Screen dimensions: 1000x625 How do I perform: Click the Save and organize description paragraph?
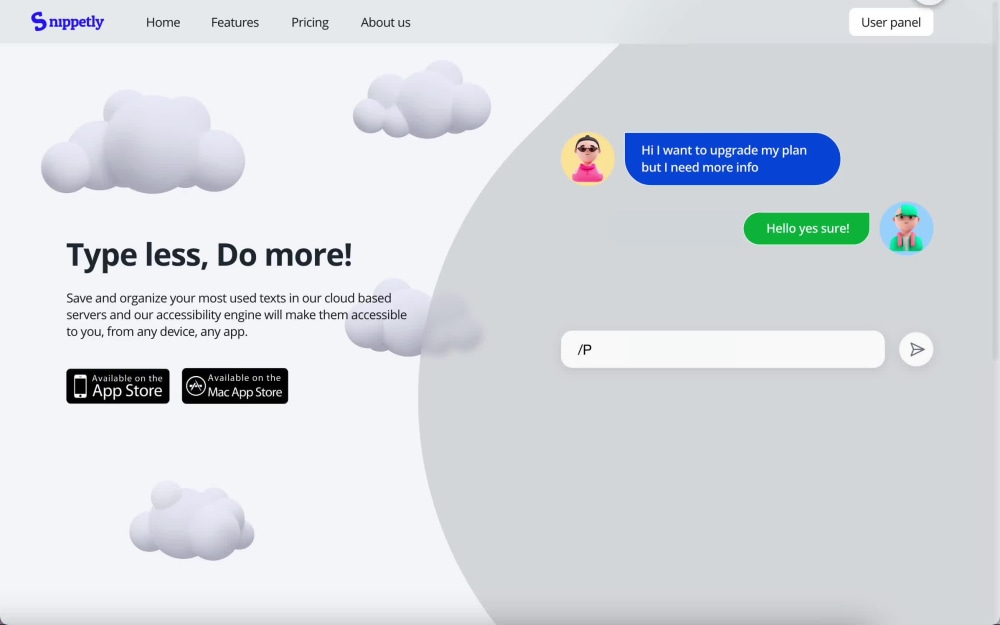coord(237,314)
